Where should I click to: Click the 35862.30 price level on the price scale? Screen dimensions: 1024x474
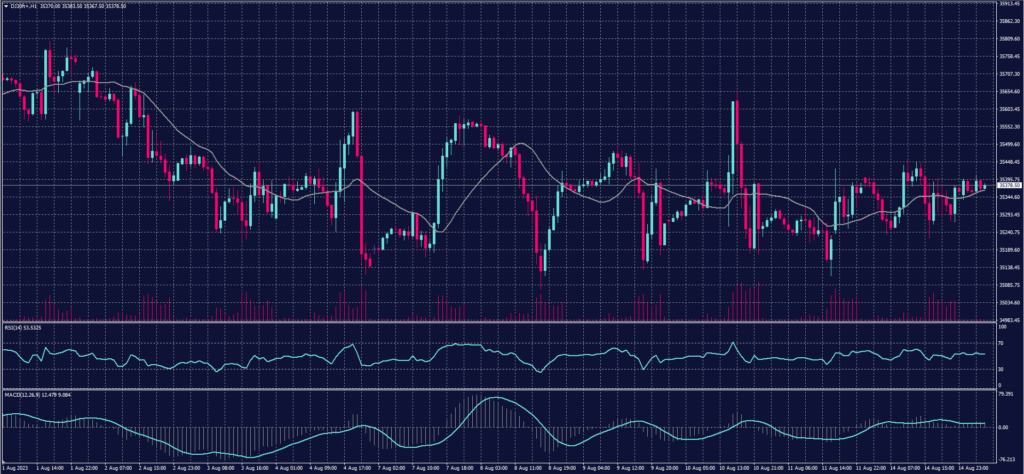coord(1008,22)
